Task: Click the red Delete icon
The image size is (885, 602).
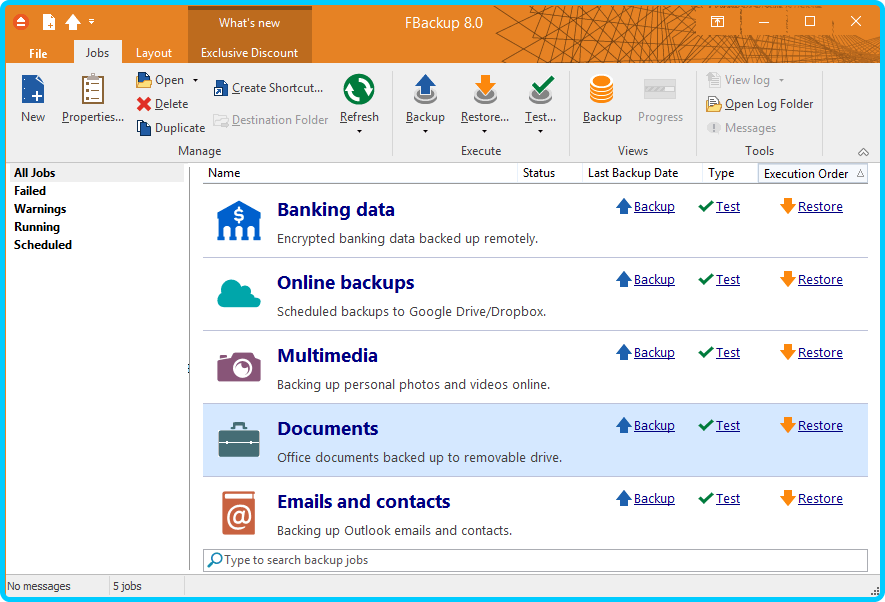Action: coord(144,104)
